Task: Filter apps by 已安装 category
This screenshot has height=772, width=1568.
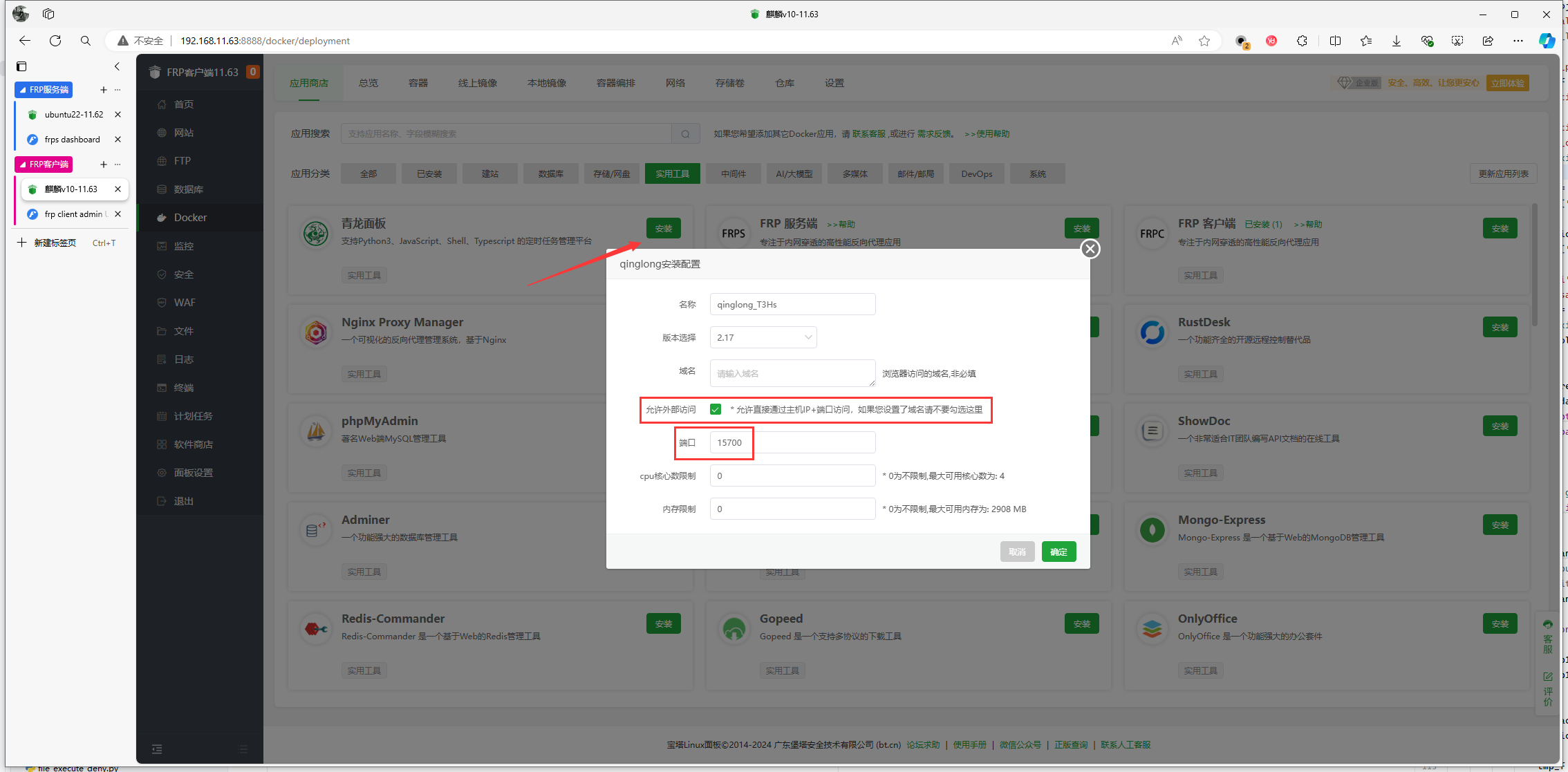Action: (x=429, y=173)
